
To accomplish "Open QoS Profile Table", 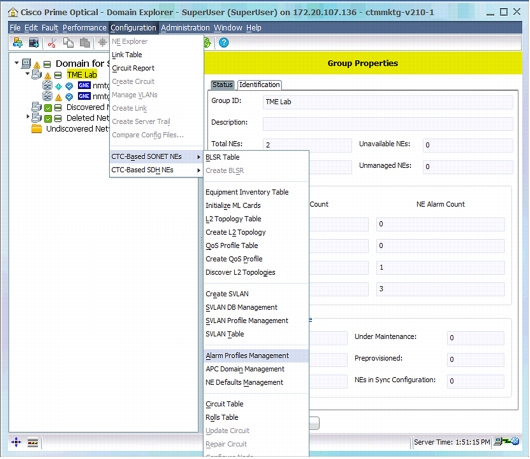I will (x=257, y=246).
